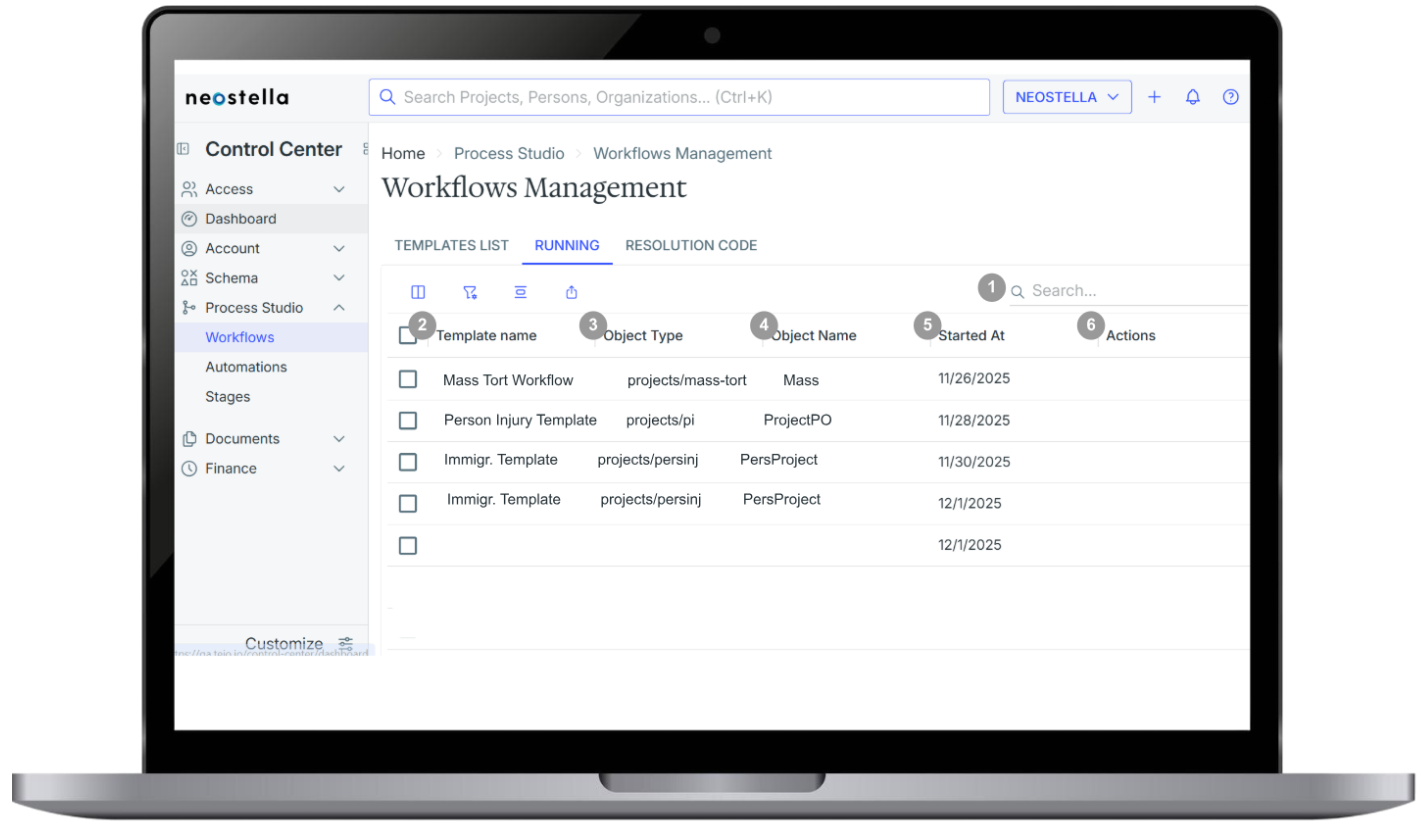Open notifications bell icon
This screenshot has width=1423, height=832.
[x=1192, y=97]
